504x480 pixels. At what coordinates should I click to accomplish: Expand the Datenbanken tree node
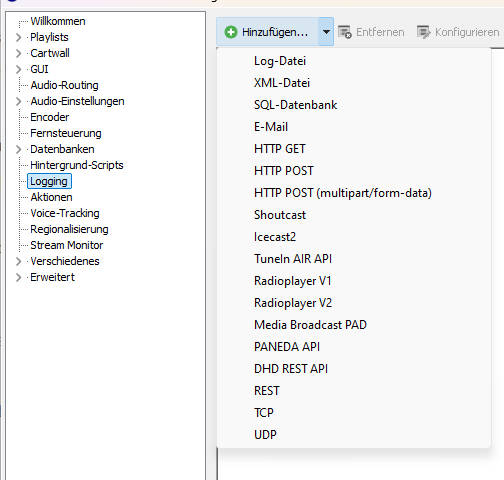click(x=19, y=149)
